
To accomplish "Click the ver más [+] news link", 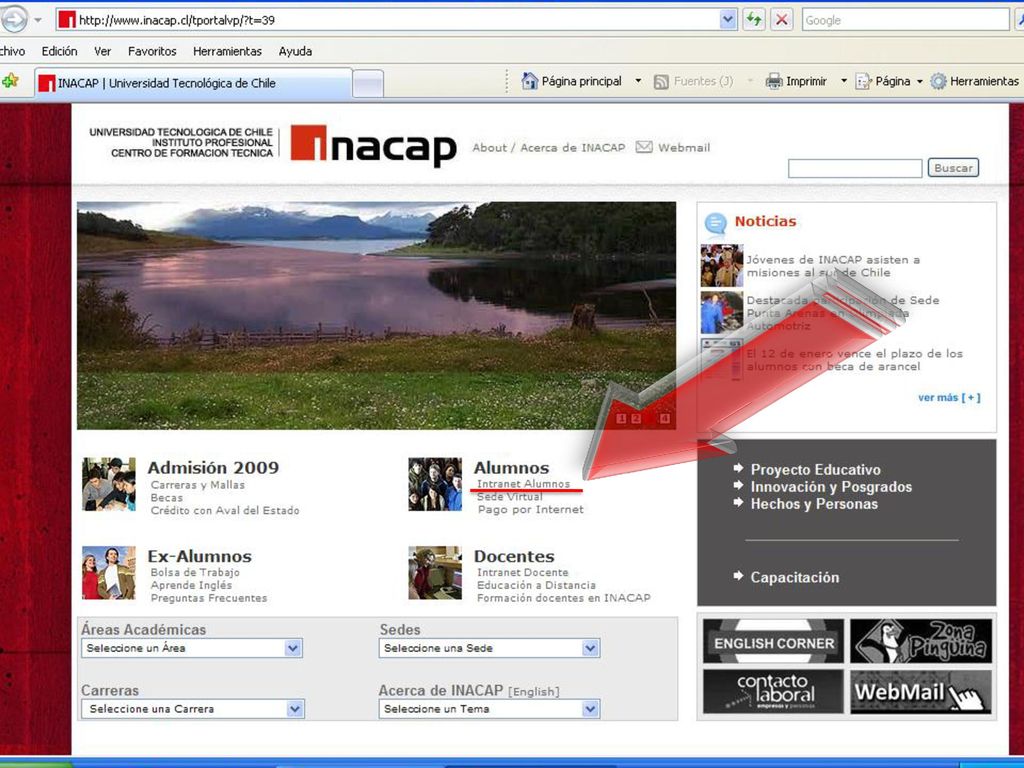I will click(x=949, y=397).
